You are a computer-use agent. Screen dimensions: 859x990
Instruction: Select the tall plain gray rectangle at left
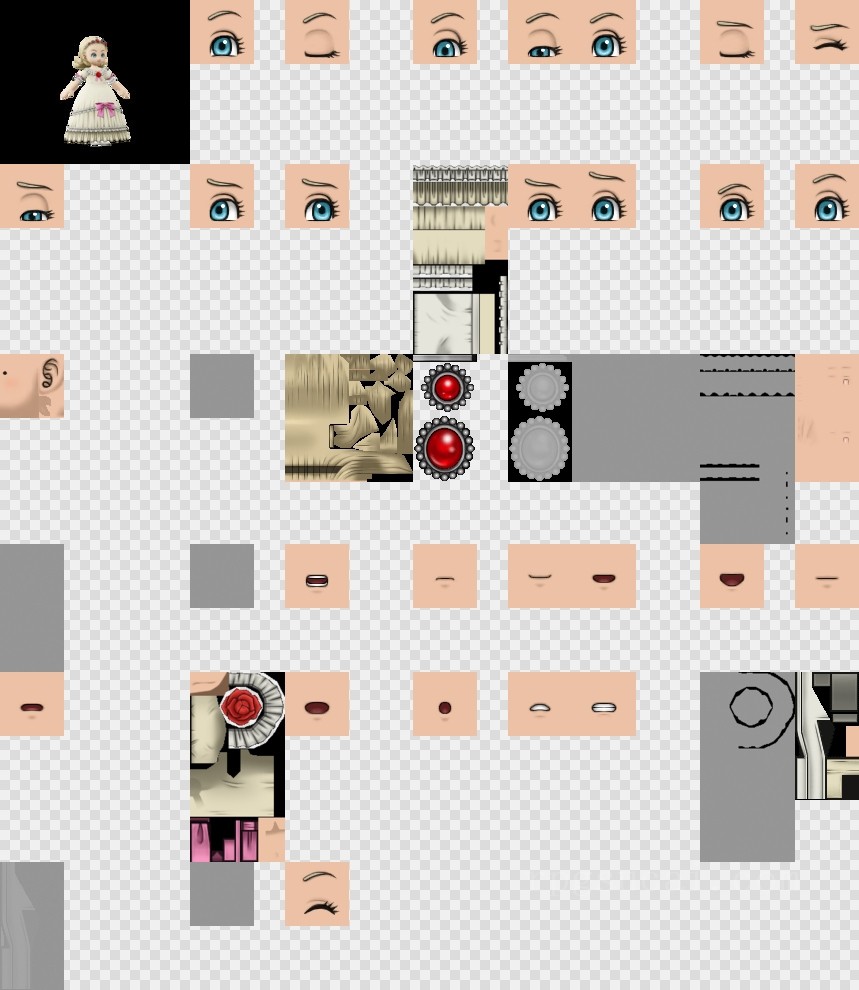tap(32, 607)
